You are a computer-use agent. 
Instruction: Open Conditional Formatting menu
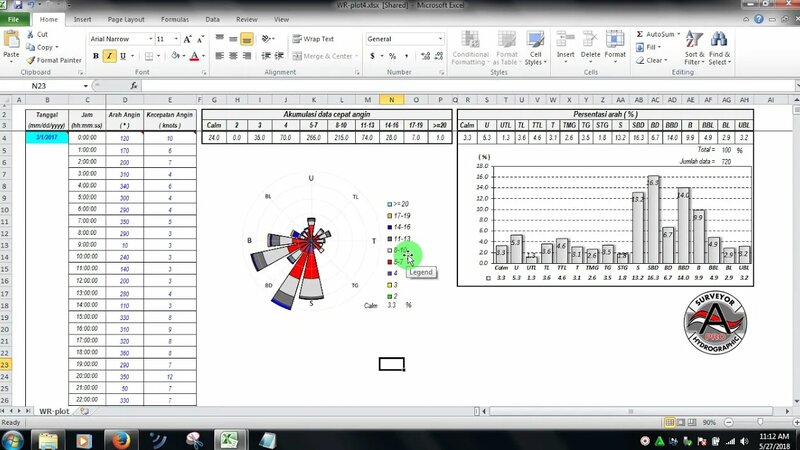470,47
